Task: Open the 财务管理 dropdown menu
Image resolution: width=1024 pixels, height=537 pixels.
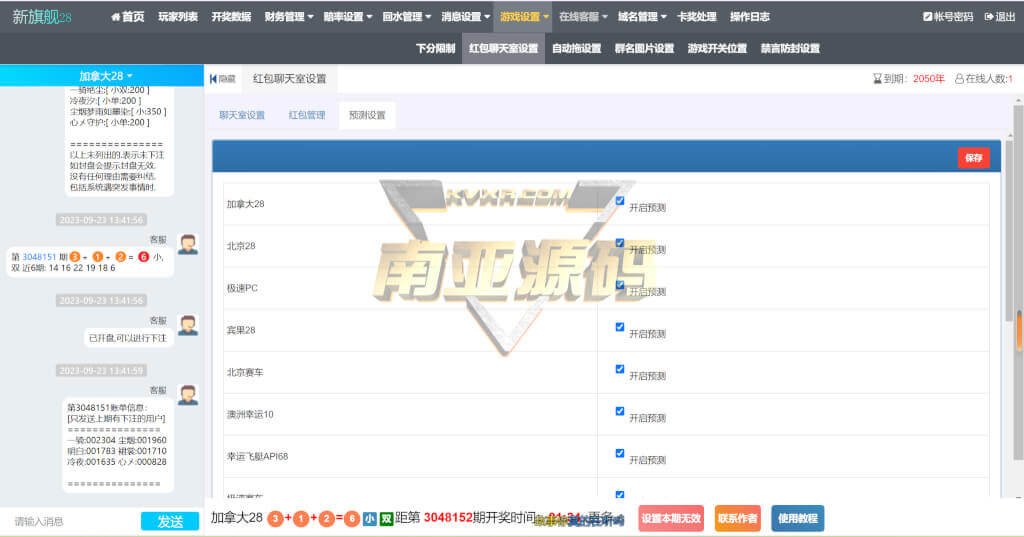Action: (x=288, y=17)
